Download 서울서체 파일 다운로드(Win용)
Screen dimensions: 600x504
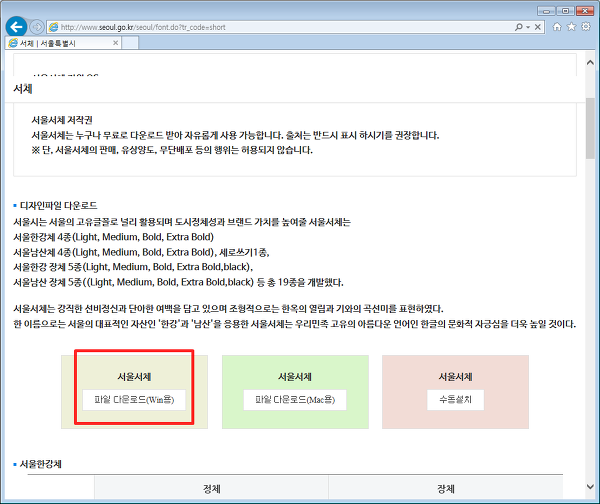[134, 400]
